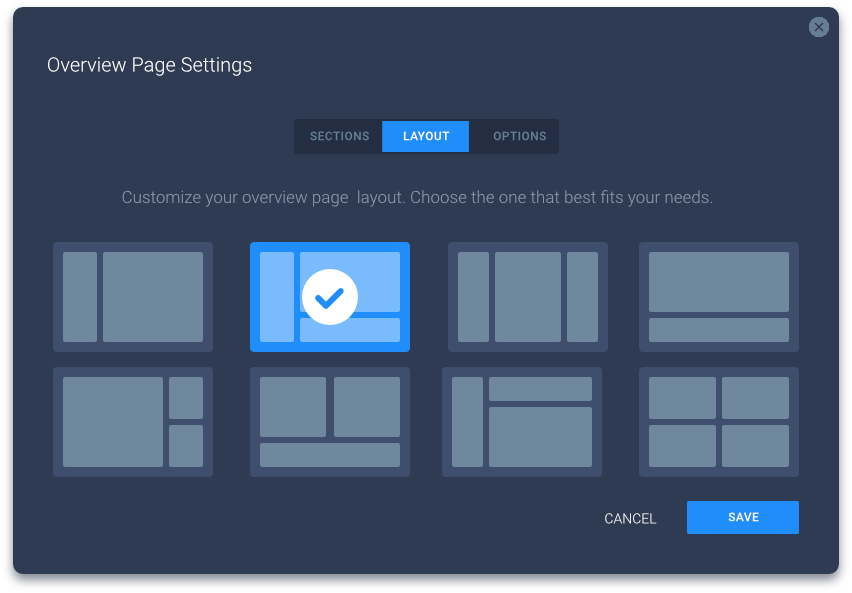Viewport: 852px width, 593px height.
Task: Open the OPTIONS tab
Action: (x=519, y=136)
